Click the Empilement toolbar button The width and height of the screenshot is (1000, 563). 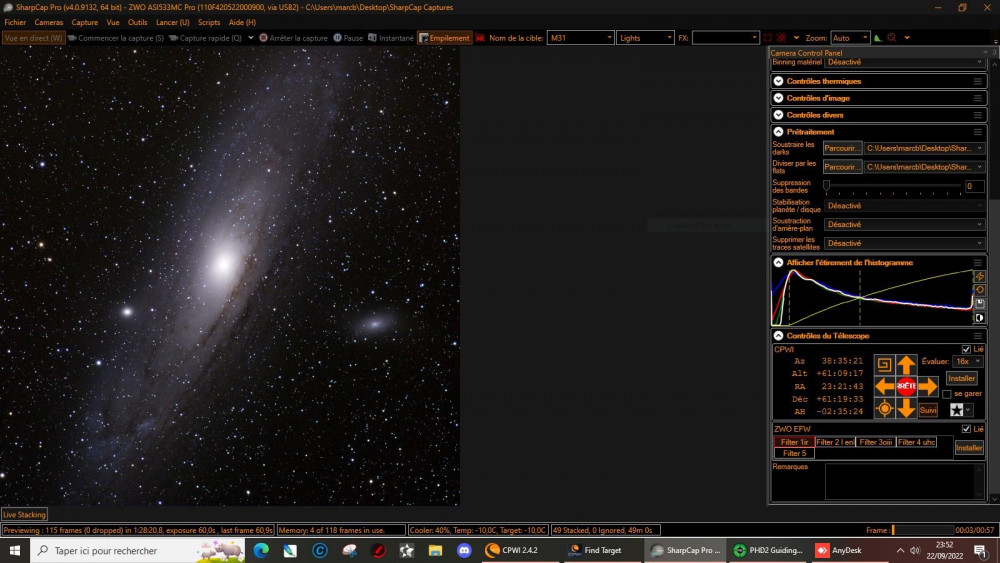[x=445, y=38]
